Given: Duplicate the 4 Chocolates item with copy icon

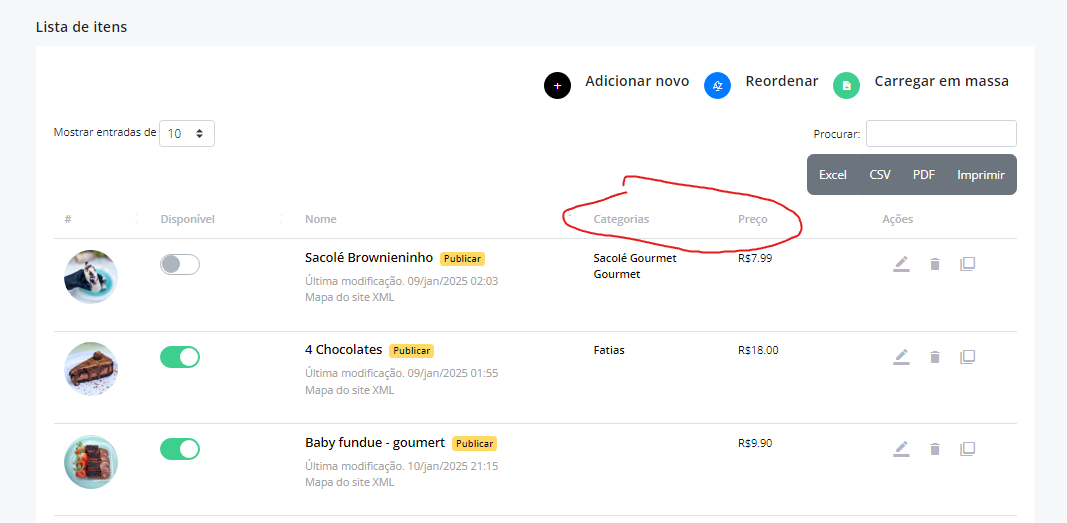Looking at the screenshot, I should click(967, 357).
